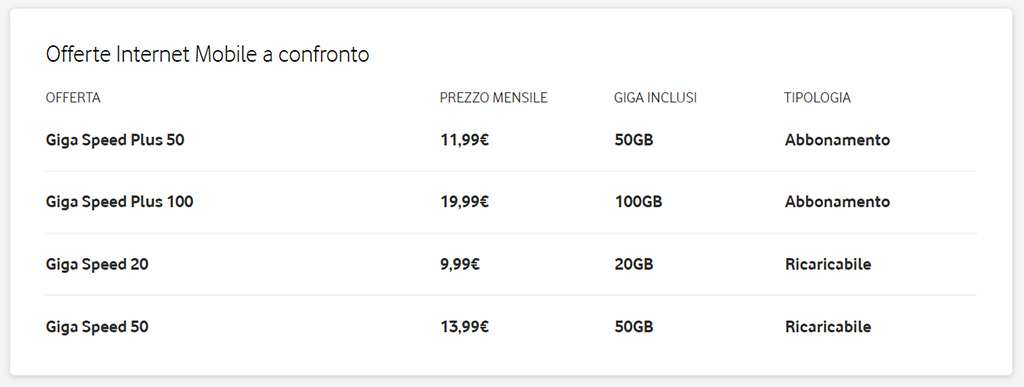Select the 19,99€ monthly price
Screen dimensions: 1024x387
click(x=464, y=202)
